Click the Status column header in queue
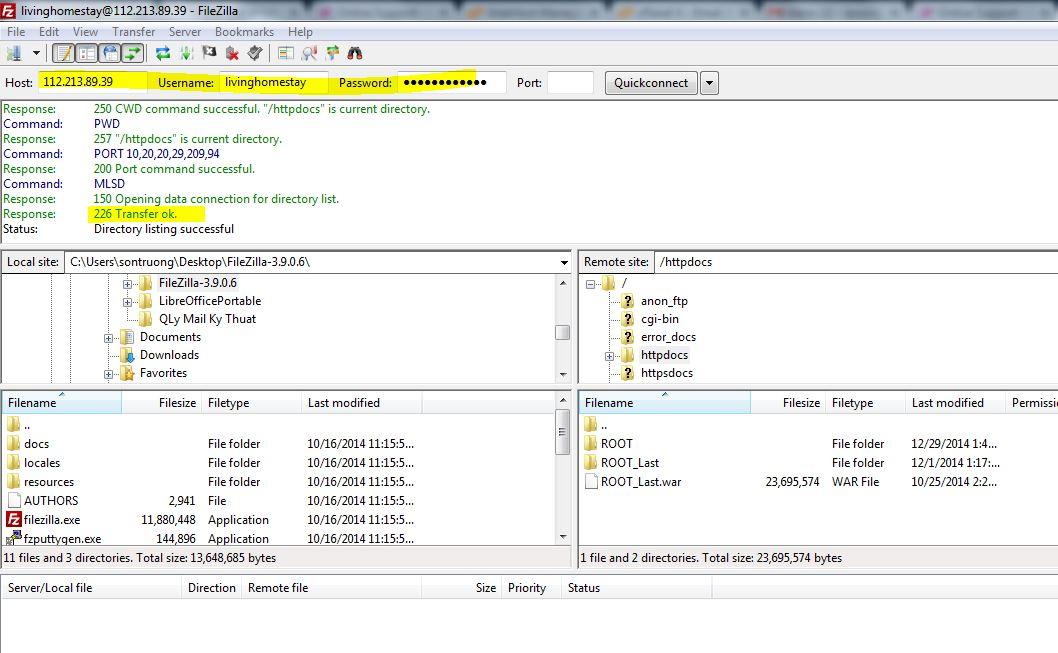The width and height of the screenshot is (1058, 653). (x=636, y=588)
